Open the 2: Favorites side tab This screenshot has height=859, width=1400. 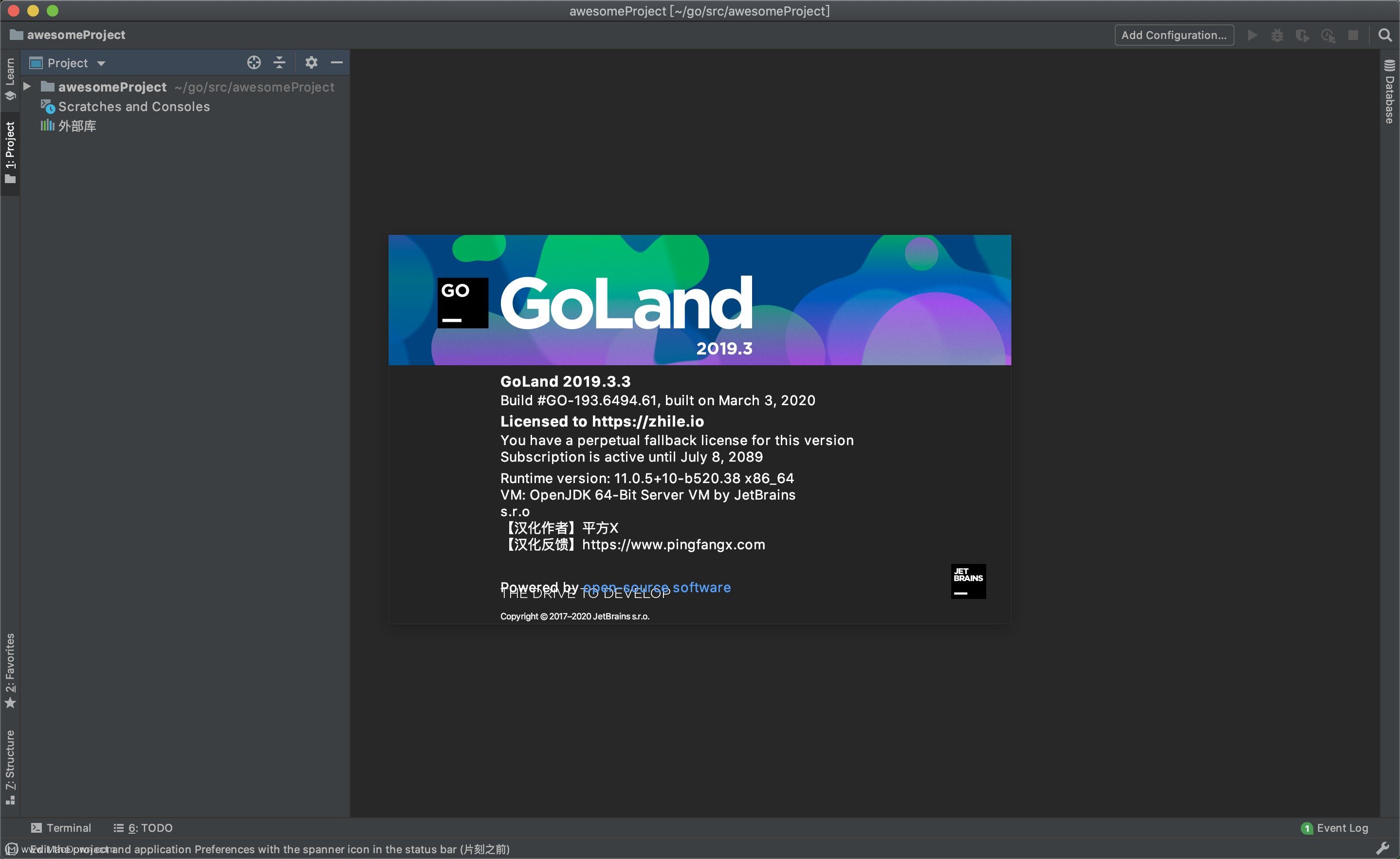pos(10,671)
